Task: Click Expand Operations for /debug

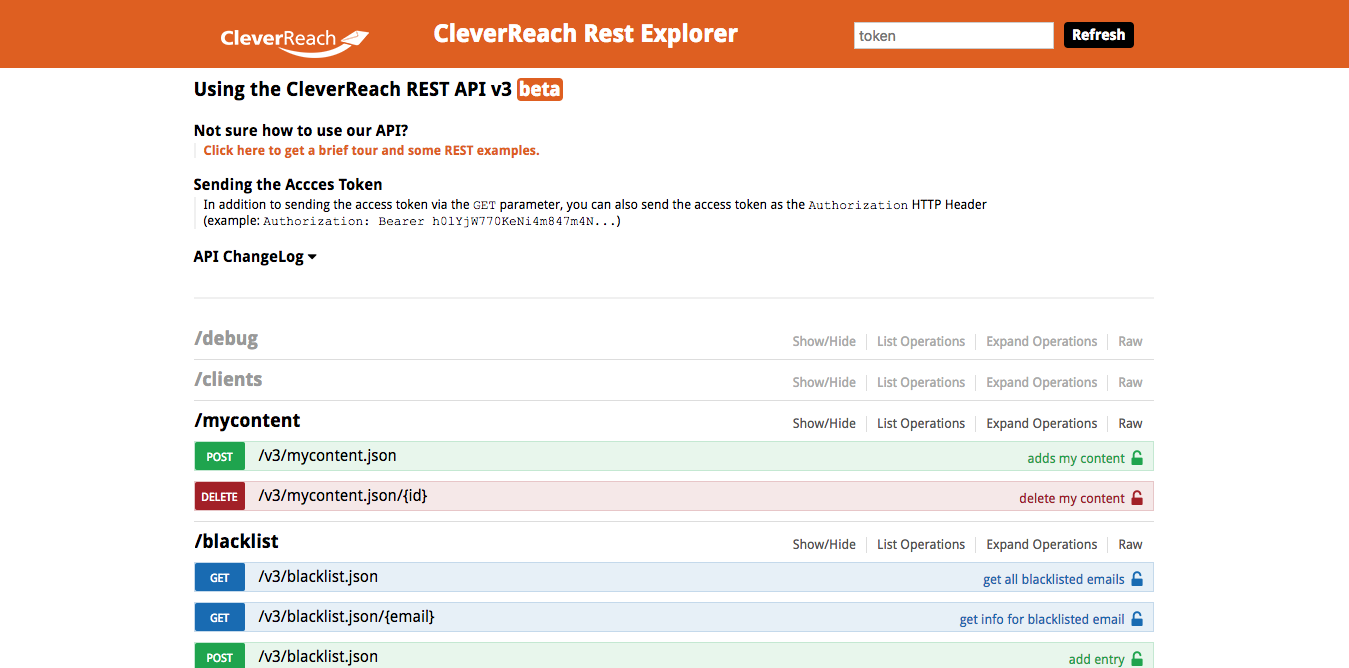Action: (x=1042, y=341)
